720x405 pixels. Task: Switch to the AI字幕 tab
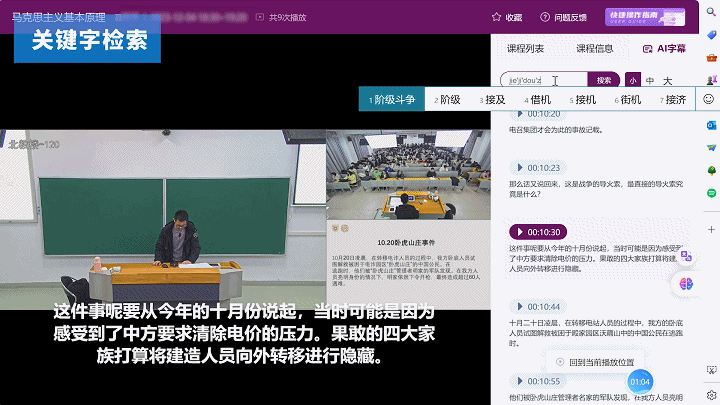coord(664,48)
